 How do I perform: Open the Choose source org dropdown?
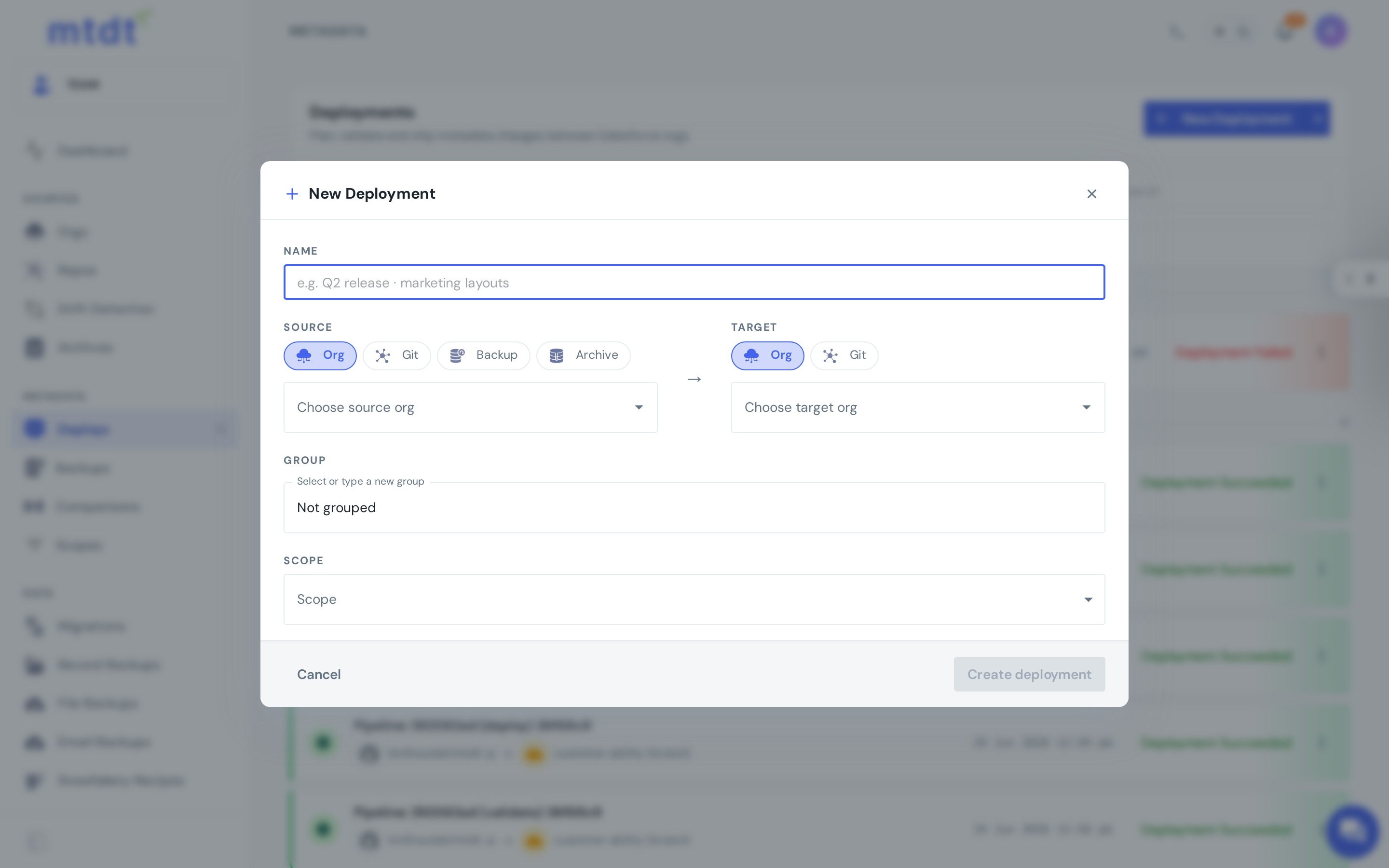(x=470, y=407)
